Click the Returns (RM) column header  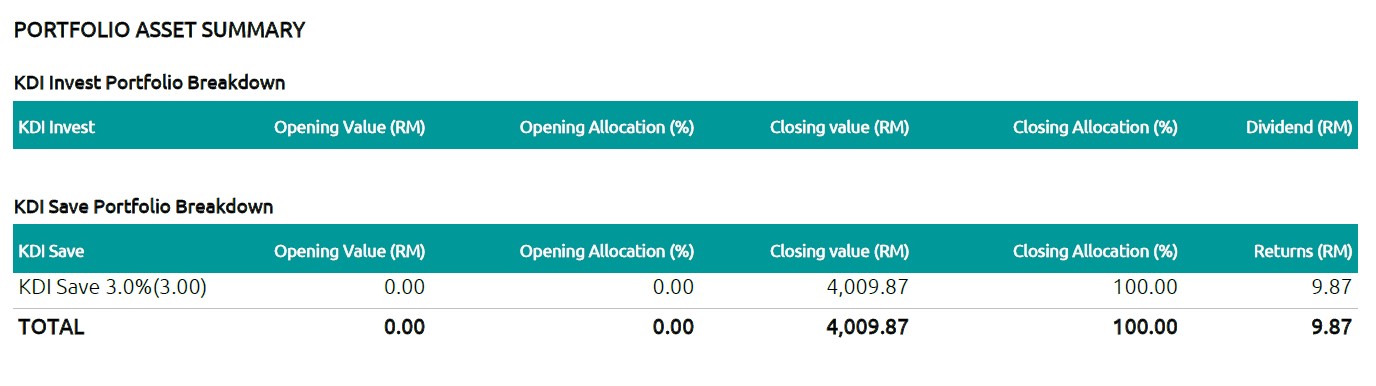coord(1303,251)
